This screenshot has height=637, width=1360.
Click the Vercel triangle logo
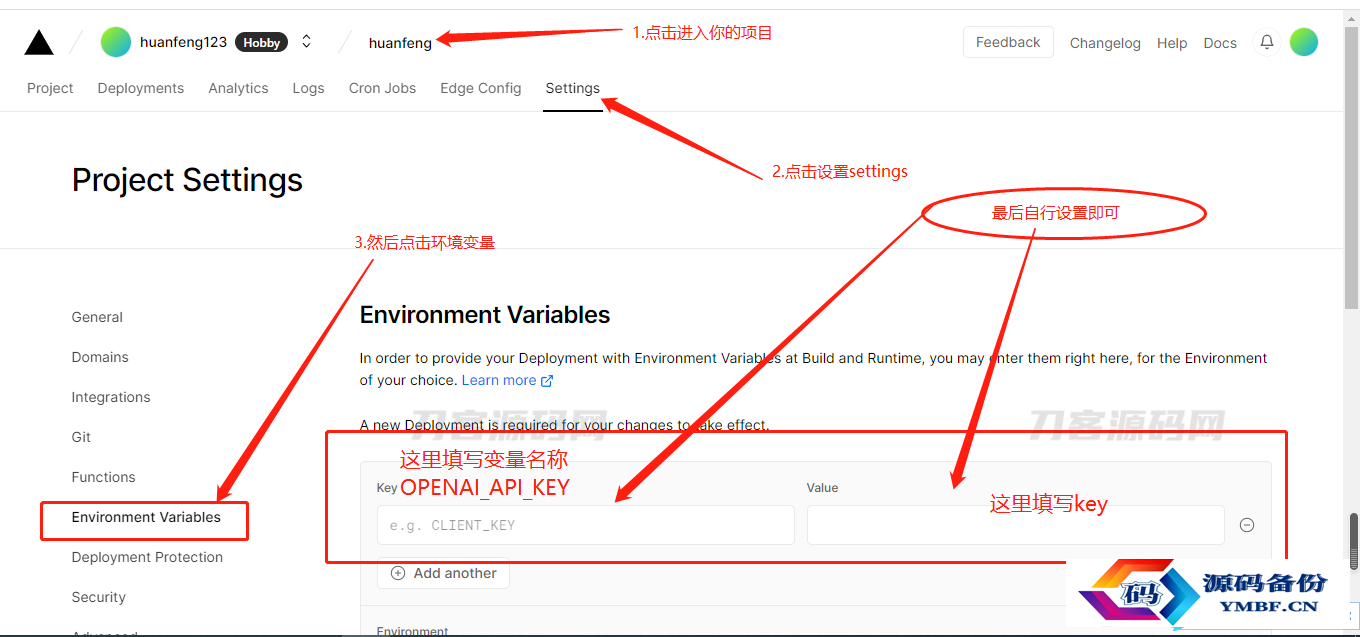(39, 42)
